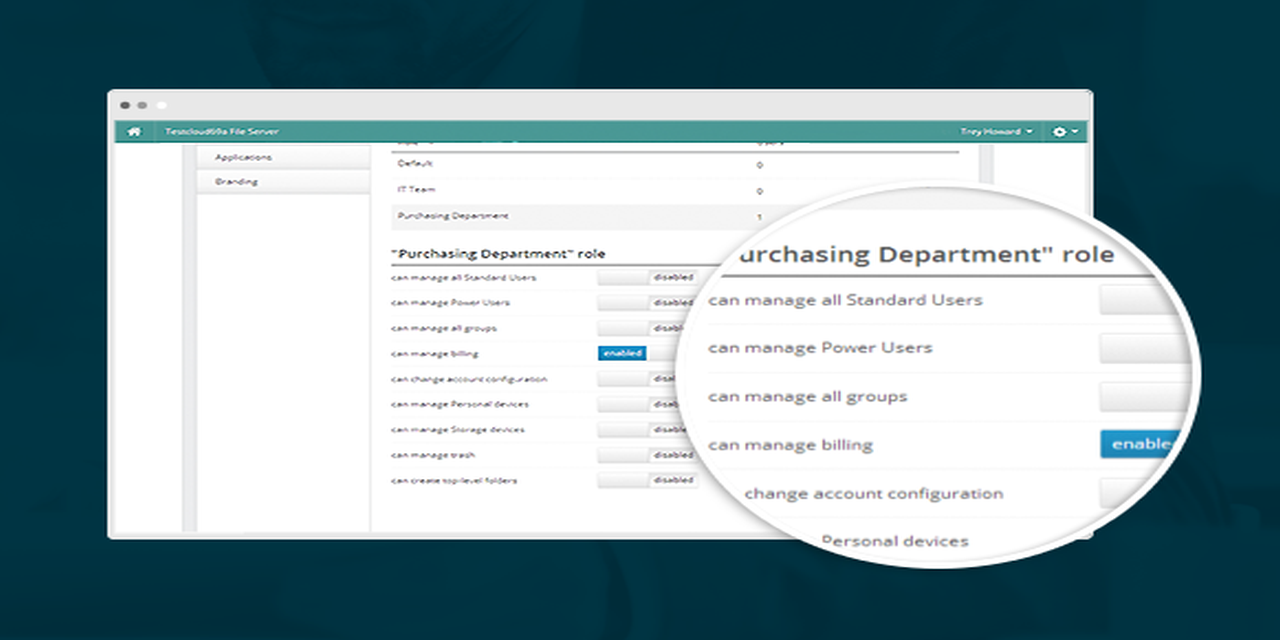Enable the "can manage trash" toggle

pyautogui.click(x=647, y=455)
